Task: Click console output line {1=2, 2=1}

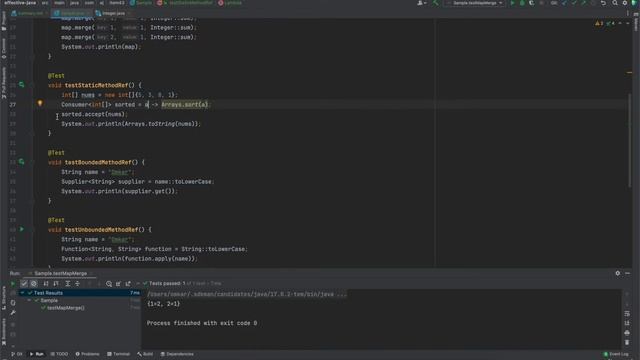Action: click(163, 304)
